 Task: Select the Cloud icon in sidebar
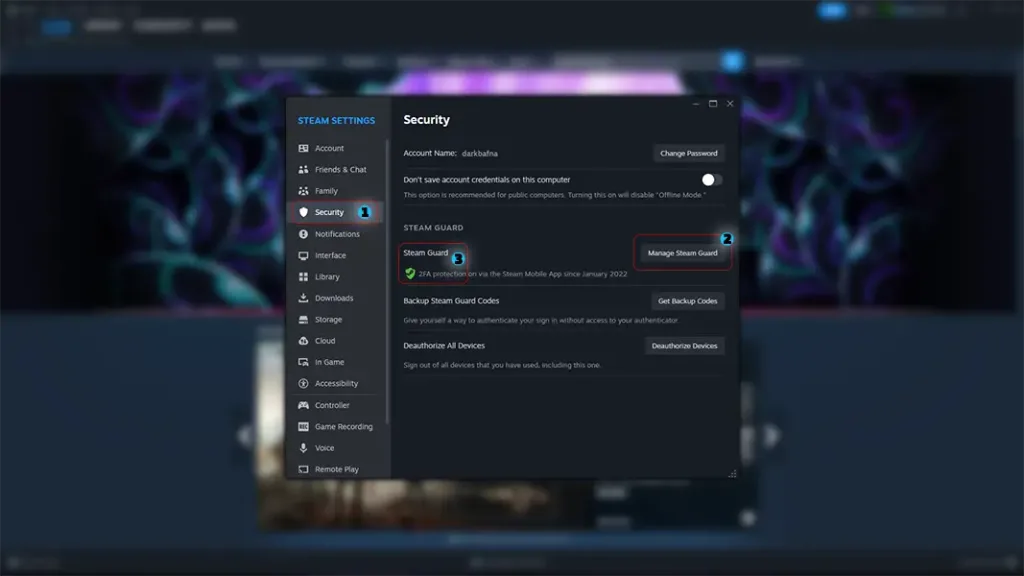click(304, 341)
